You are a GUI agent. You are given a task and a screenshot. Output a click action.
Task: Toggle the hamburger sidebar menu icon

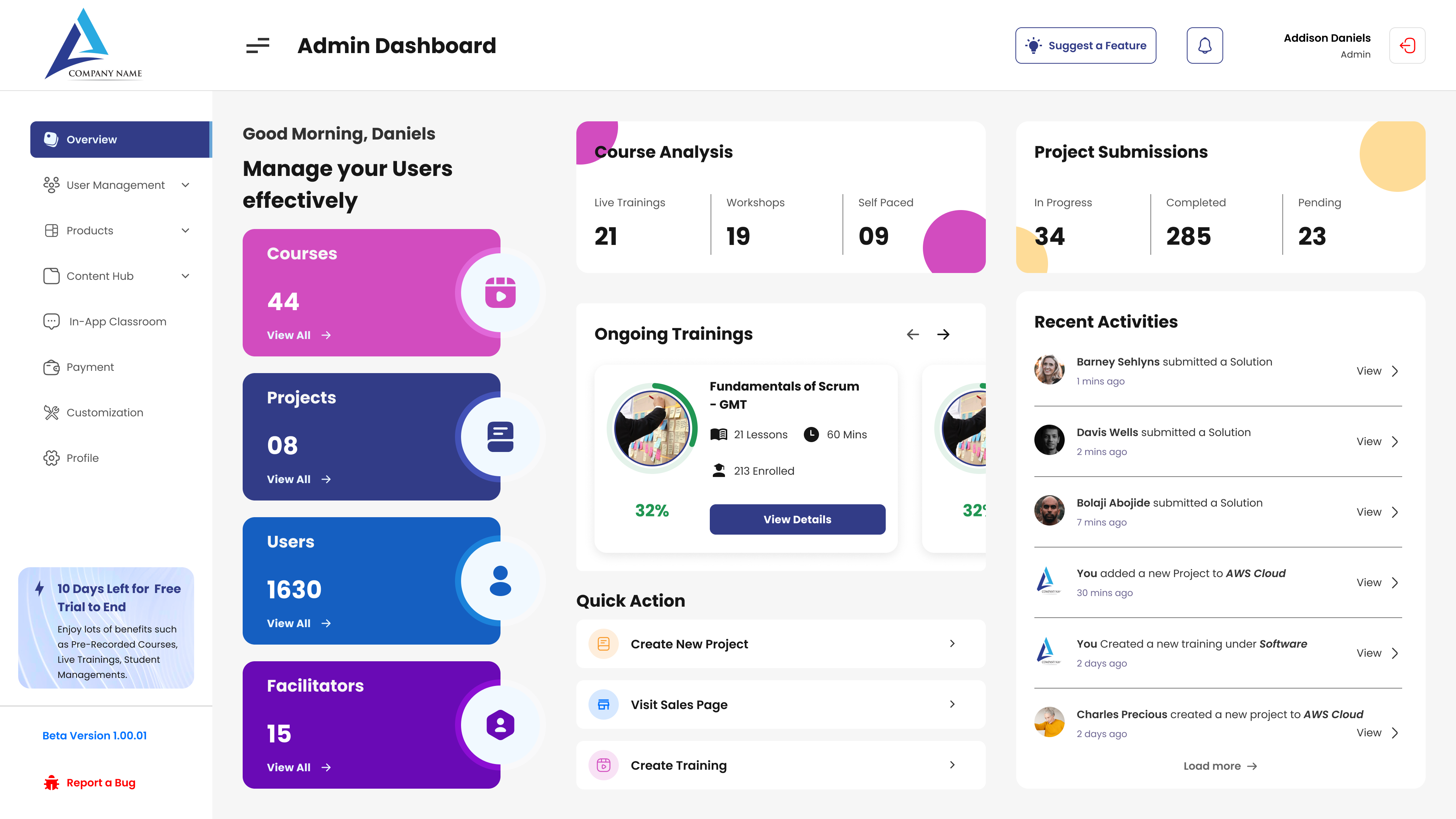[x=258, y=45]
